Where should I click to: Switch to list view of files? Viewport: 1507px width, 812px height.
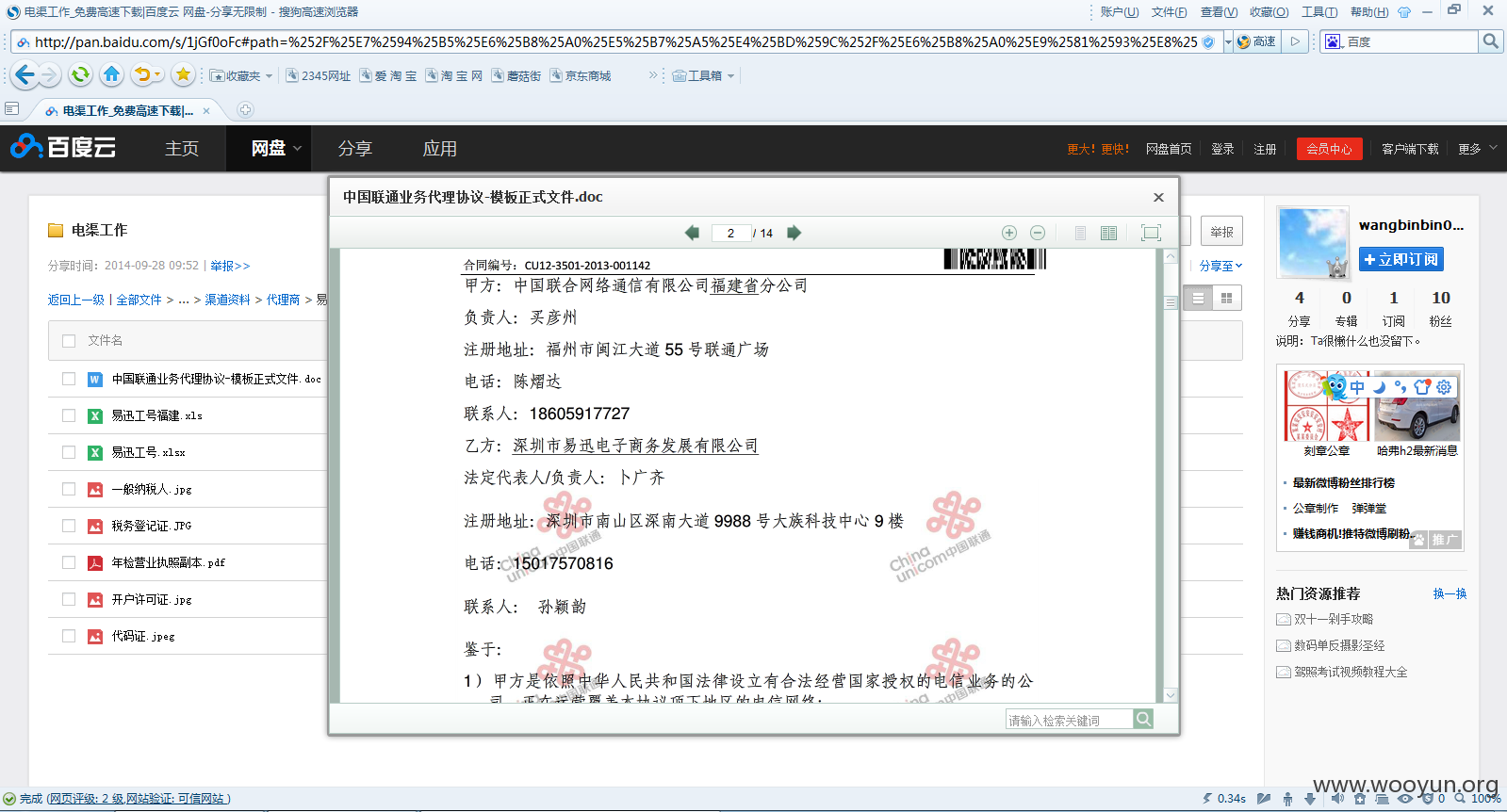[1198, 298]
